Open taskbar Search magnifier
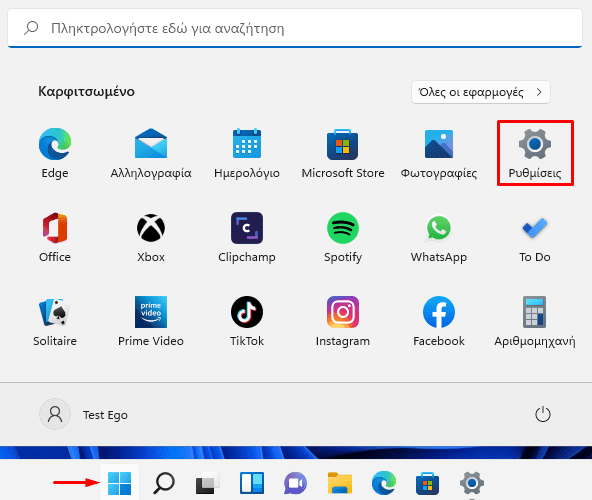The height and width of the screenshot is (500, 592). [x=164, y=483]
